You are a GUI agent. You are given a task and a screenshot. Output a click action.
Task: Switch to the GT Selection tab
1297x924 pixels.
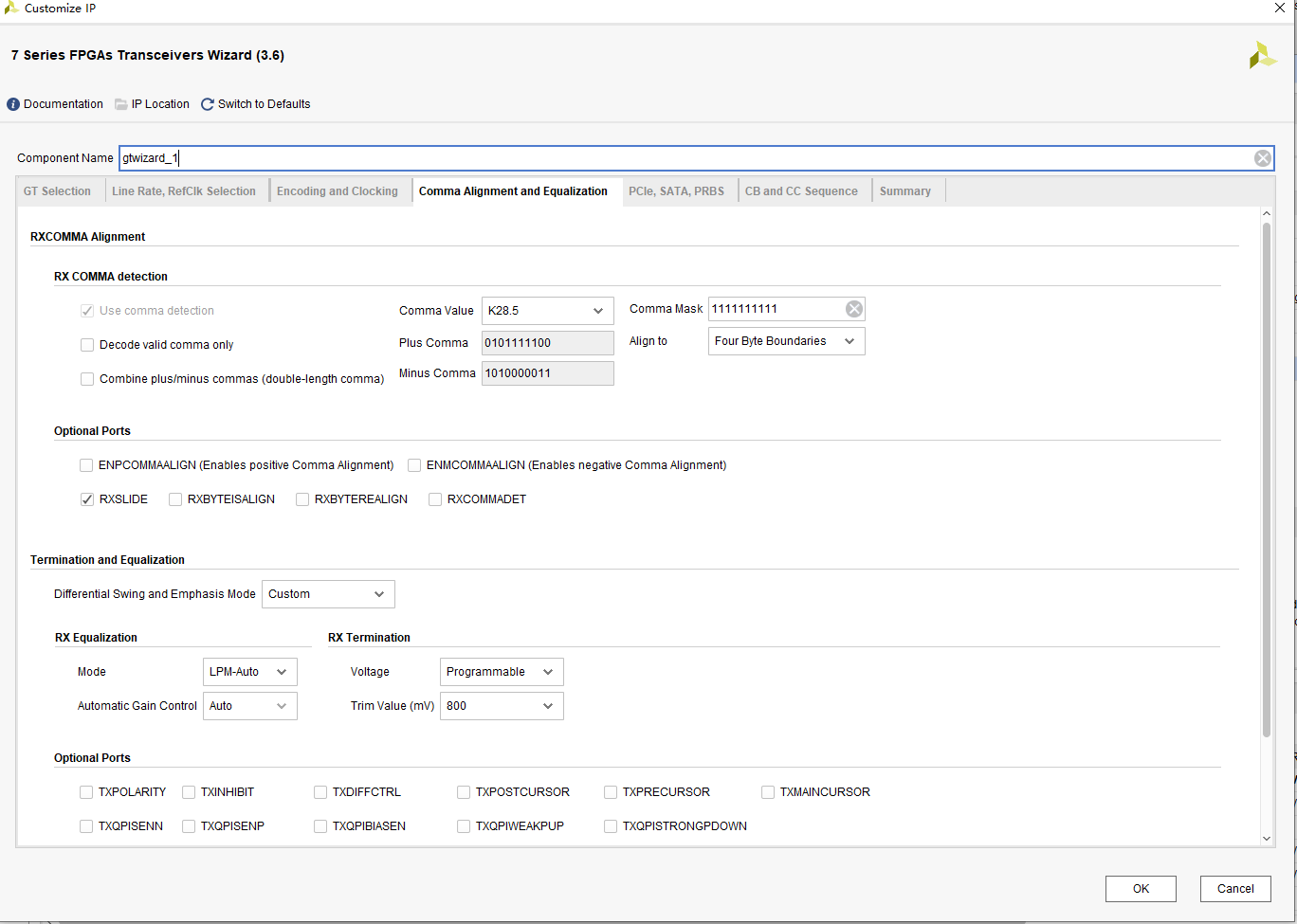tap(57, 191)
